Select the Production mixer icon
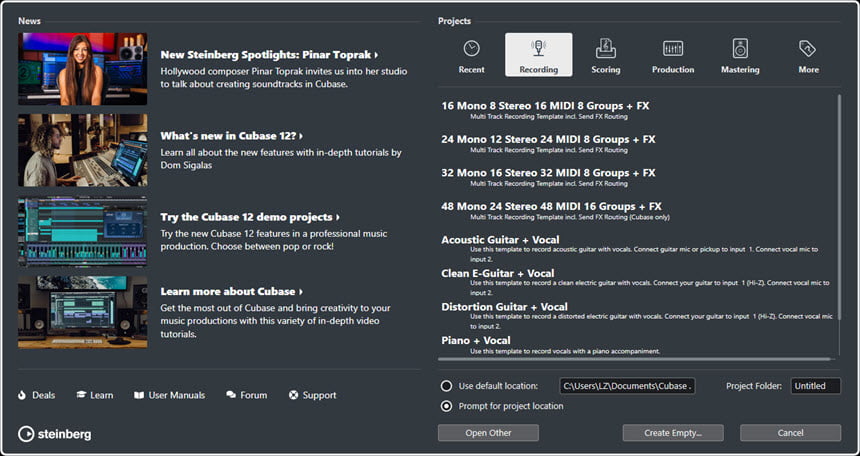 click(672, 48)
